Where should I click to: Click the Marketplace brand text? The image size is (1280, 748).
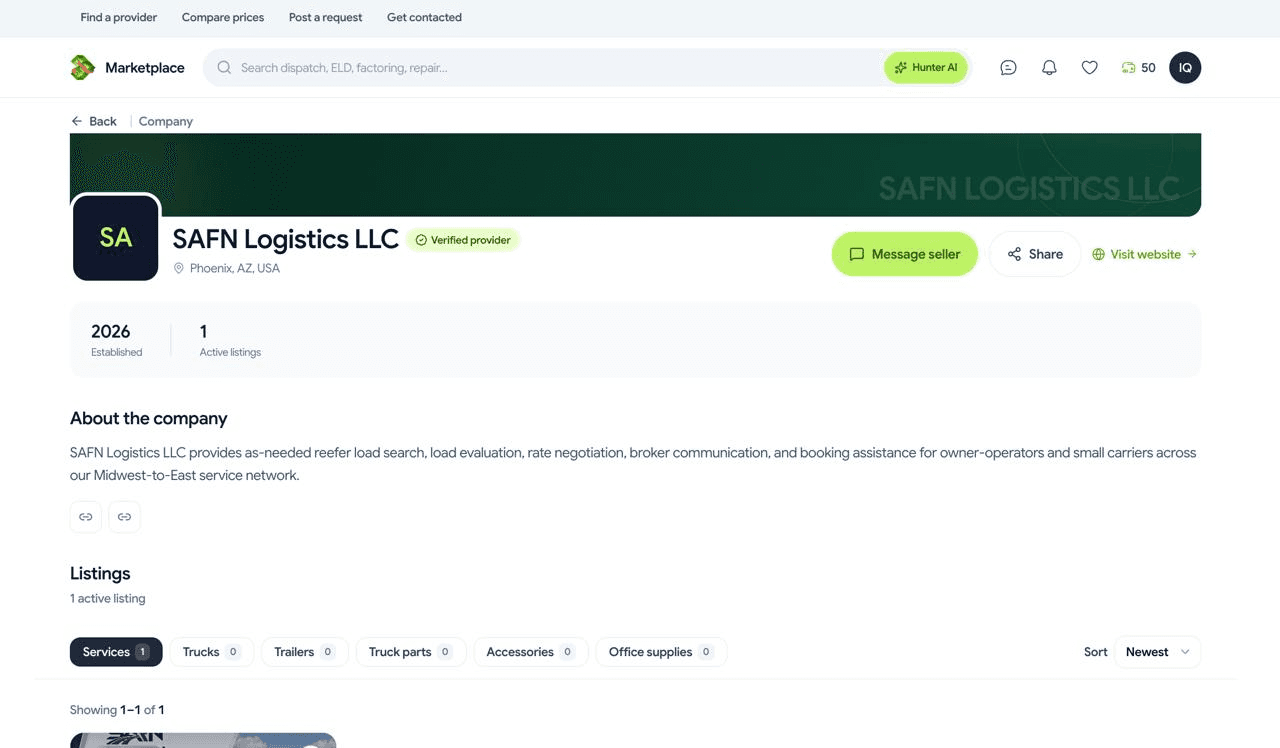click(x=145, y=67)
